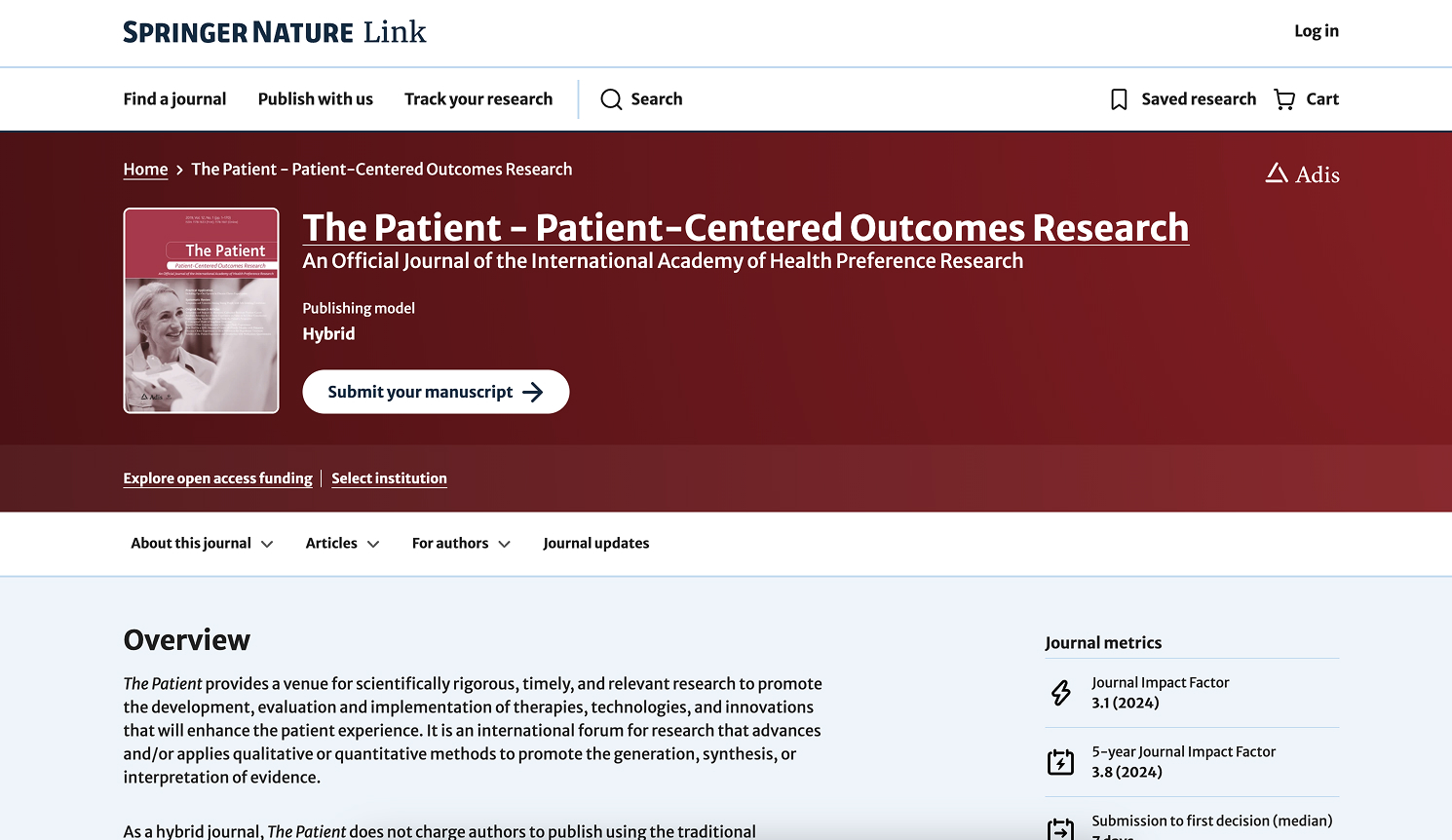The height and width of the screenshot is (840, 1452).
Task: Click the lightning bolt Impact Factor icon
Action: coord(1061,693)
